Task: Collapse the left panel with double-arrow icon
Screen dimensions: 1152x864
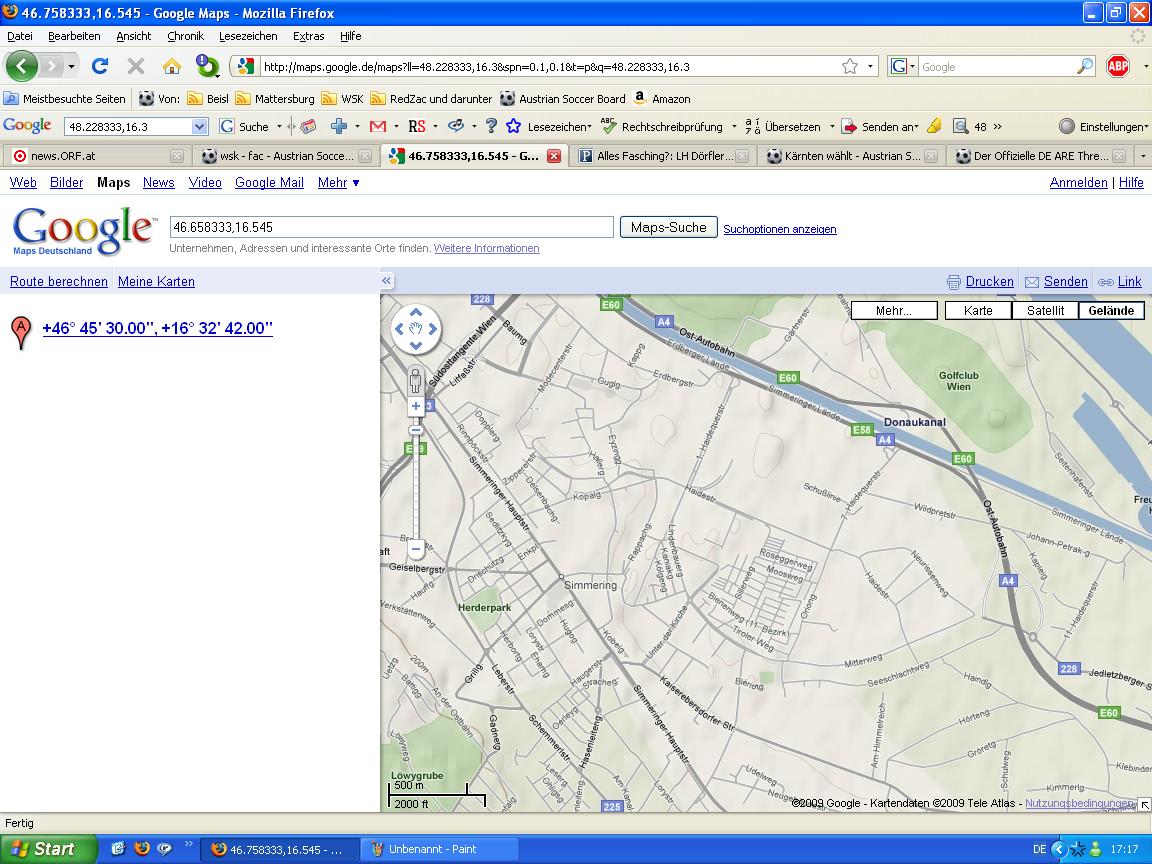Action: click(386, 281)
